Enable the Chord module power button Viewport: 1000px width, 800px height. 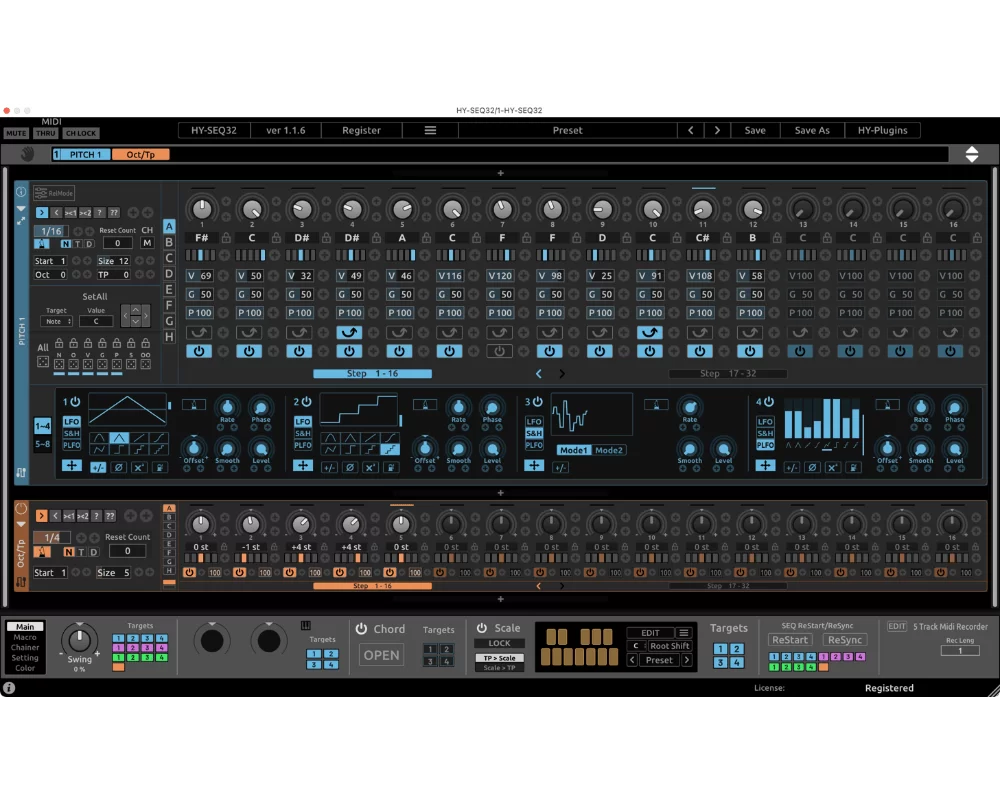(361, 628)
